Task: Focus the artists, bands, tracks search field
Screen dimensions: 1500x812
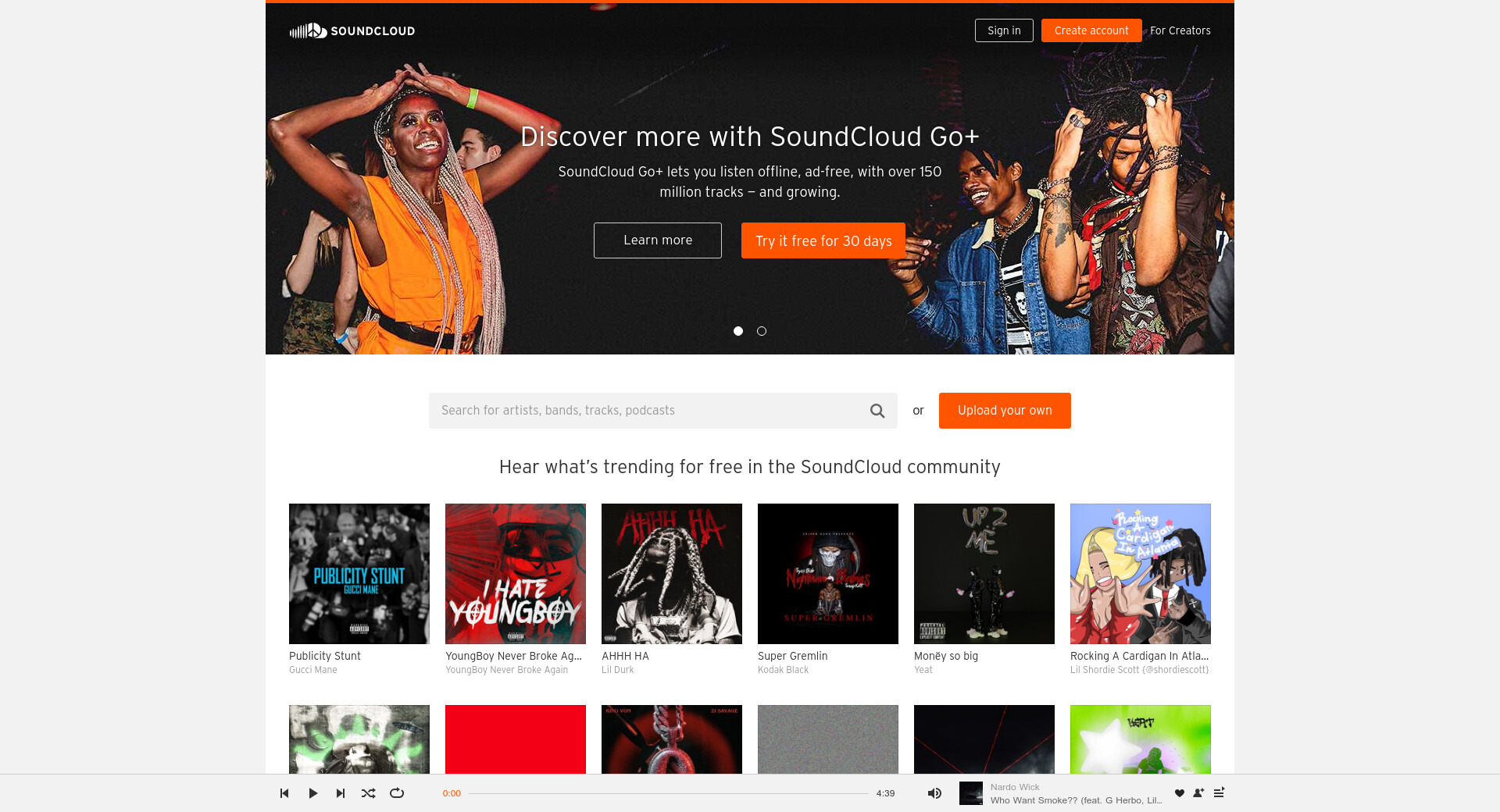Action: [648, 411]
